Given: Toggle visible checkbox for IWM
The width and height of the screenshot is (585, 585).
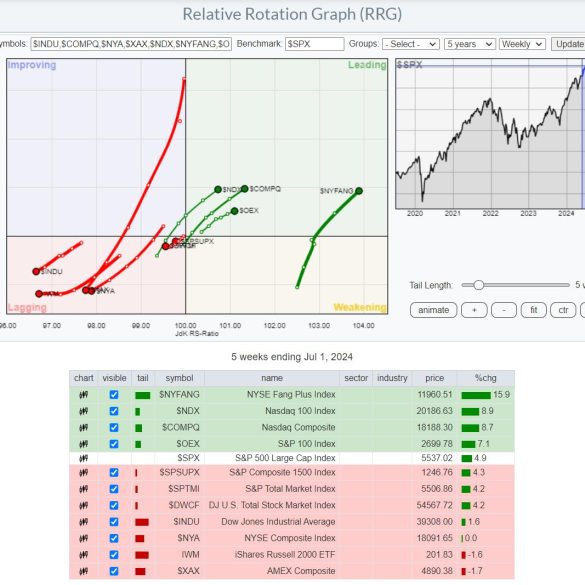Looking at the screenshot, I should 114,555.
